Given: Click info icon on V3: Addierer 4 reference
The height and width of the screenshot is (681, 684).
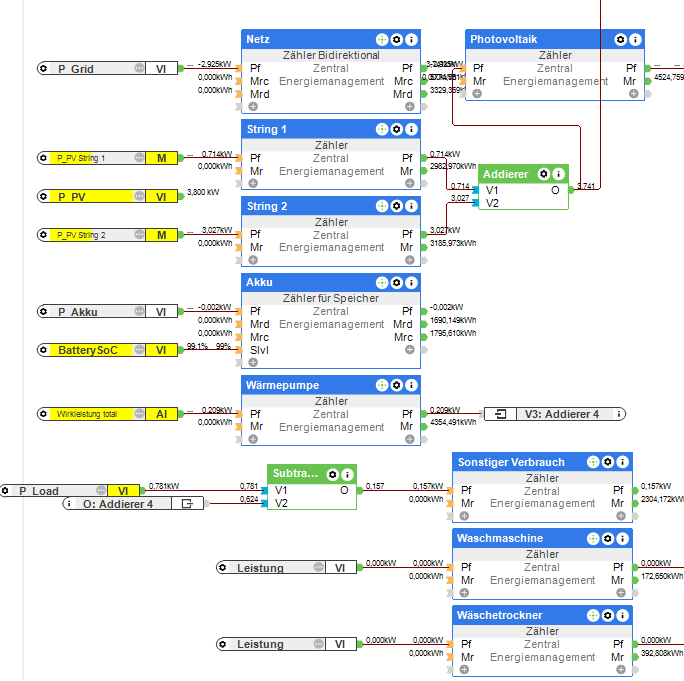Looking at the screenshot, I should click(619, 414).
